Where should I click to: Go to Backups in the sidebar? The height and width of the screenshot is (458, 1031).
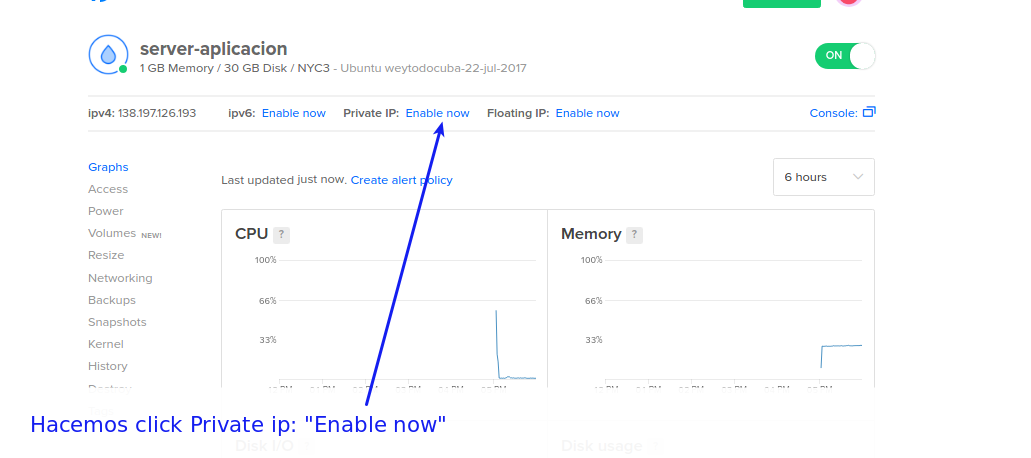click(x=112, y=300)
